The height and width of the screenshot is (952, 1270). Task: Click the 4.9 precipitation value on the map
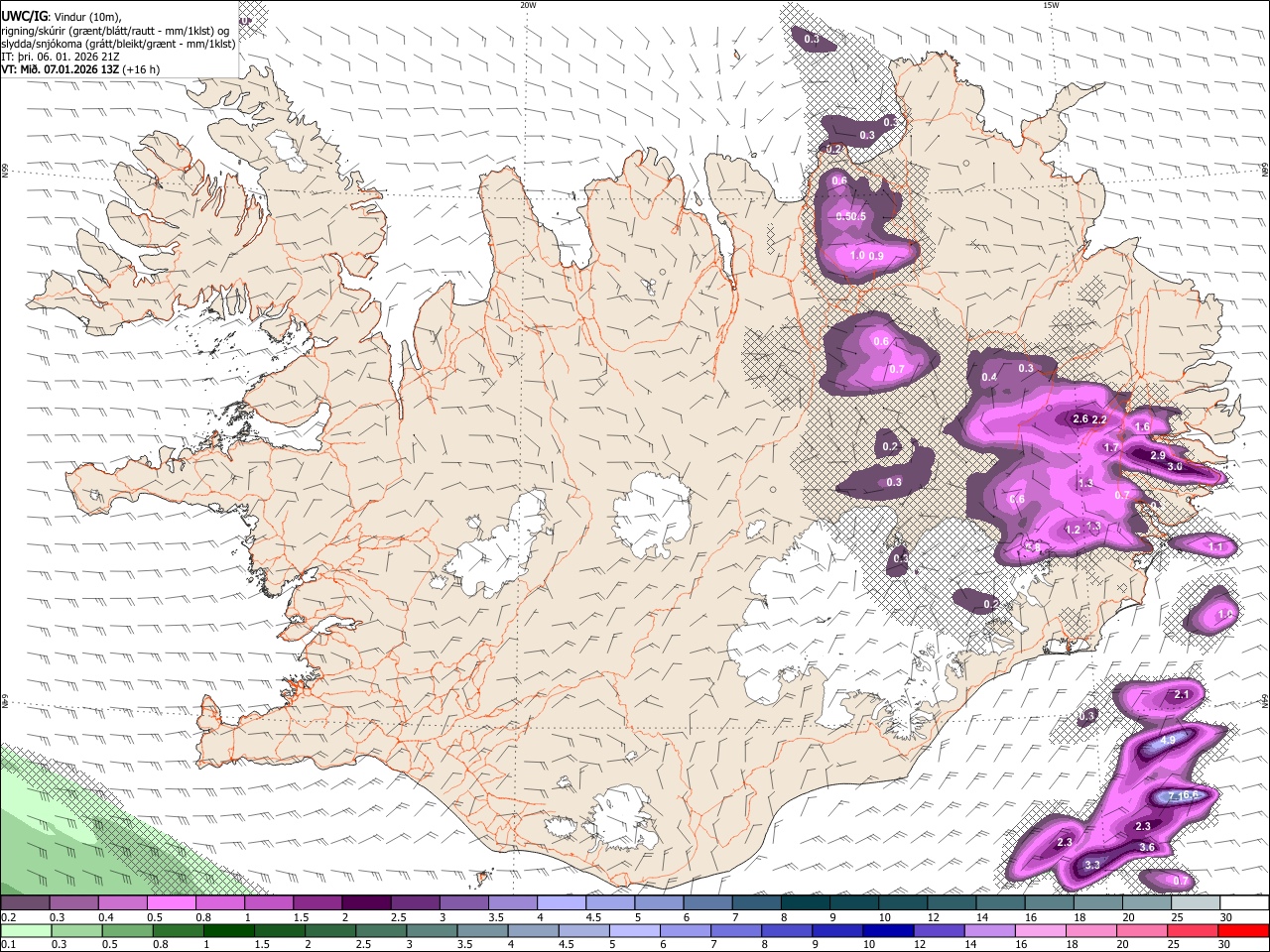(1168, 740)
